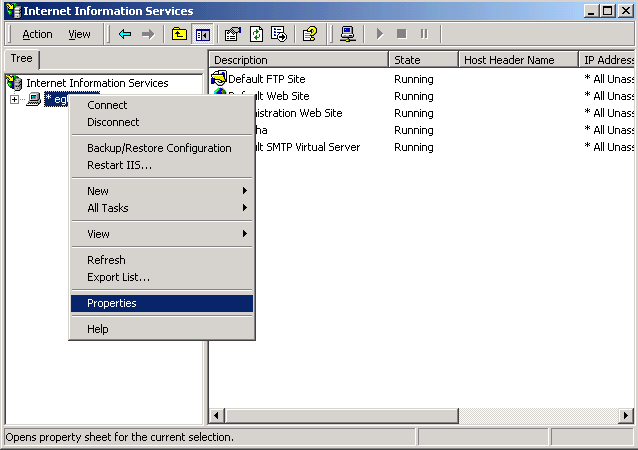Sort by the IP Address column header
Screen dimensions: 638x450
[607, 60]
